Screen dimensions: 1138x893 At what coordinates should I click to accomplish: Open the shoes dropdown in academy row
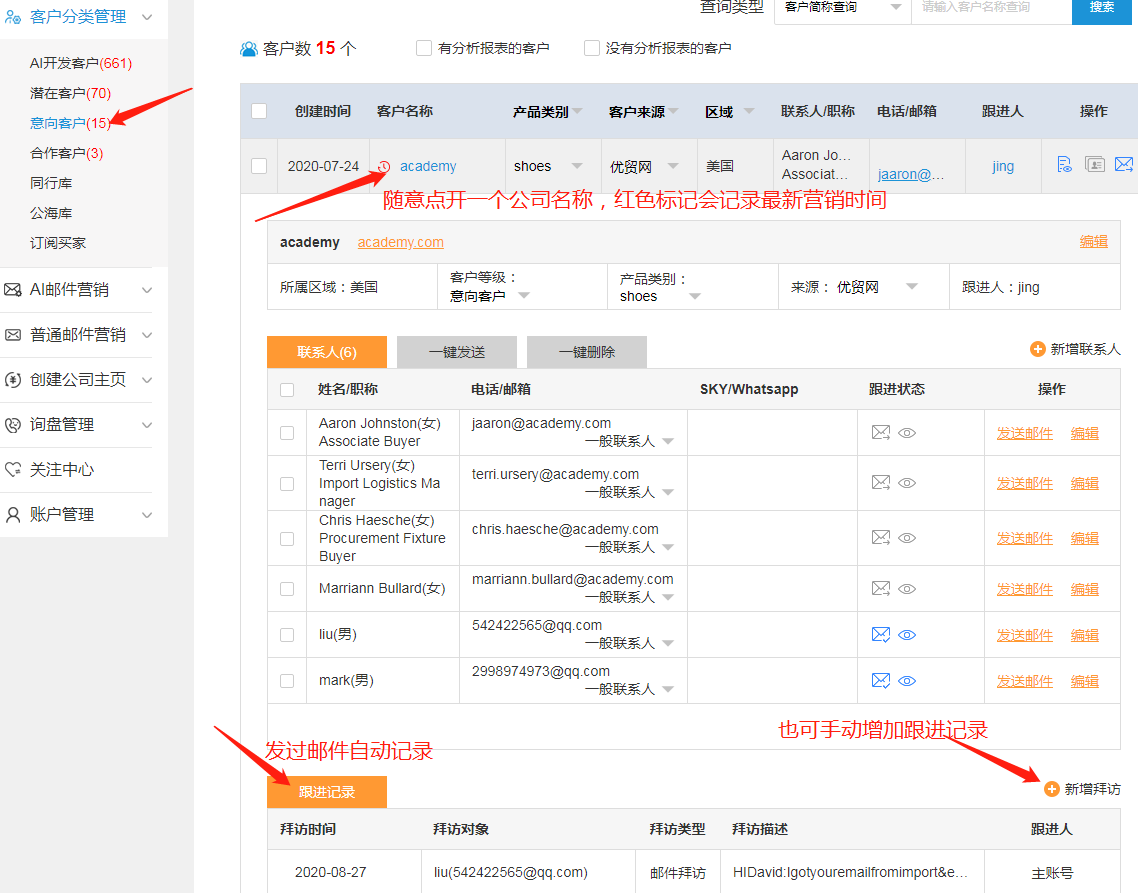pyautogui.click(x=577, y=166)
